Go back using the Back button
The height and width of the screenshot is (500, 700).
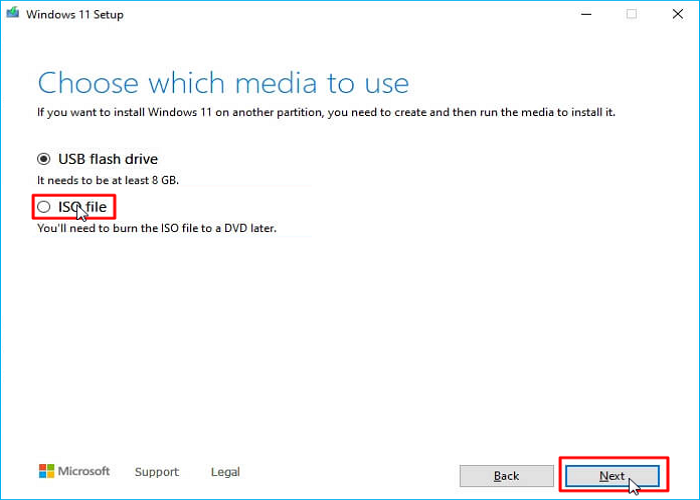pyautogui.click(x=507, y=476)
